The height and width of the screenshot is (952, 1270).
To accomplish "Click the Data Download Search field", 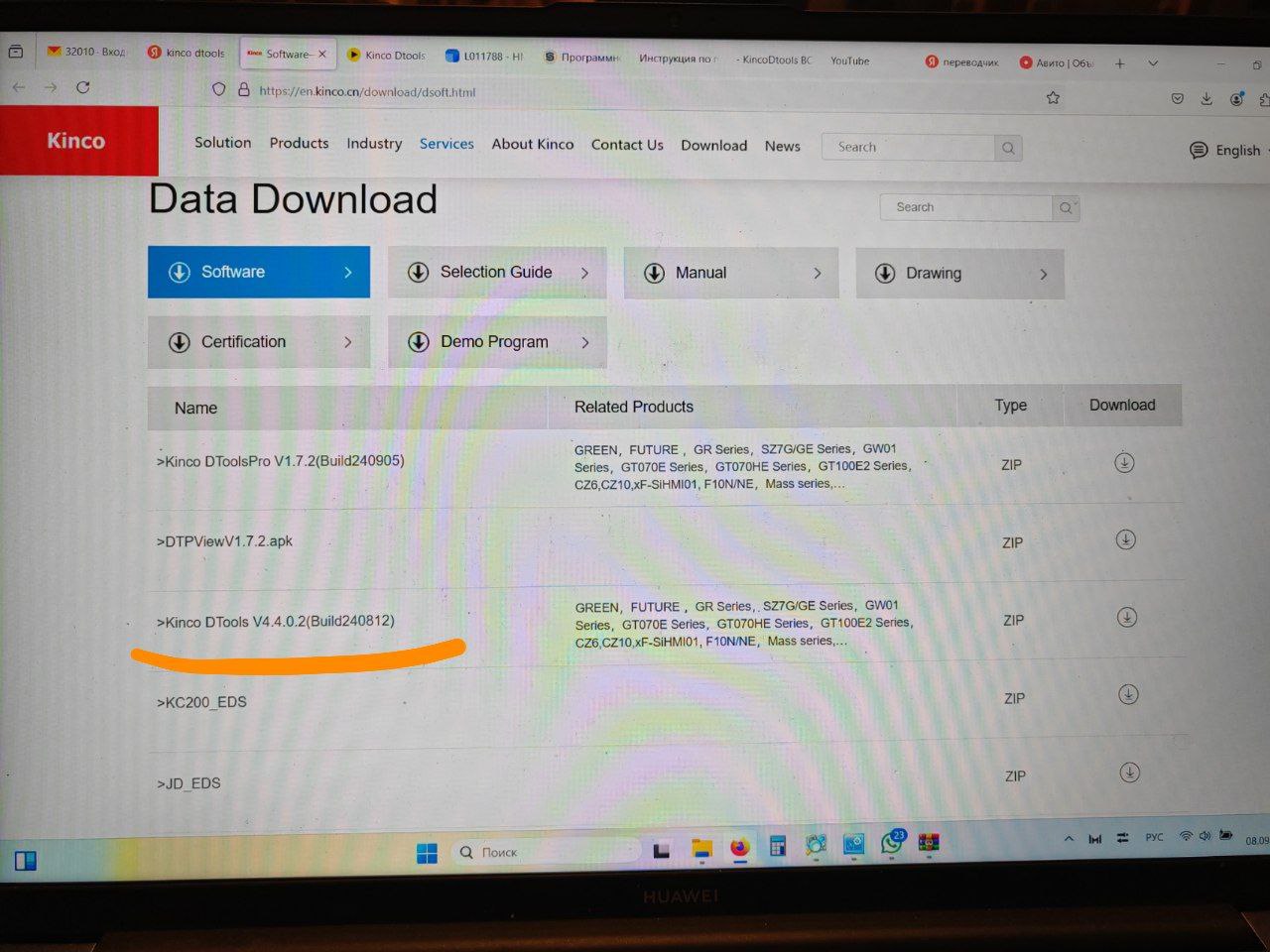I will pyautogui.click(x=966, y=207).
